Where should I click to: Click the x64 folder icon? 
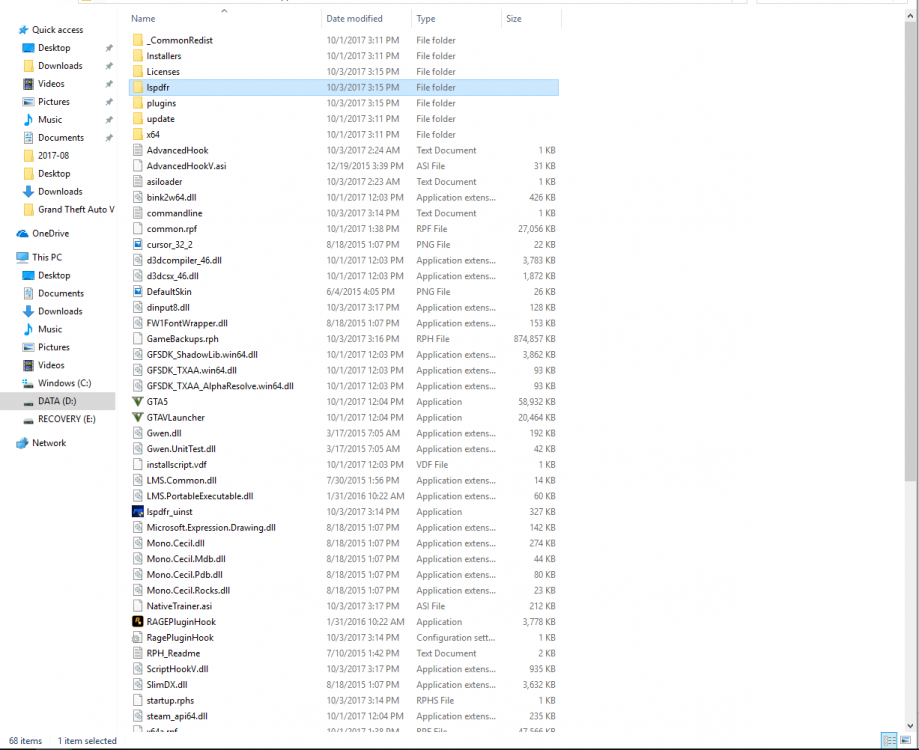(x=138, y=134)
